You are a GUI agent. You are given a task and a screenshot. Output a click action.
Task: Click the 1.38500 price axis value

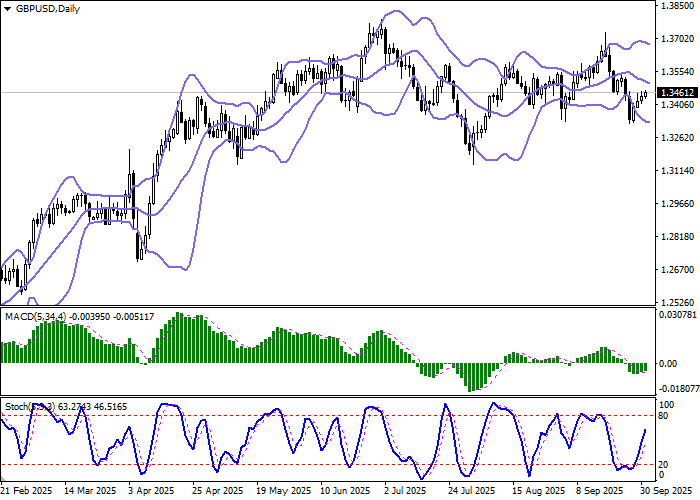click(678, 6)
